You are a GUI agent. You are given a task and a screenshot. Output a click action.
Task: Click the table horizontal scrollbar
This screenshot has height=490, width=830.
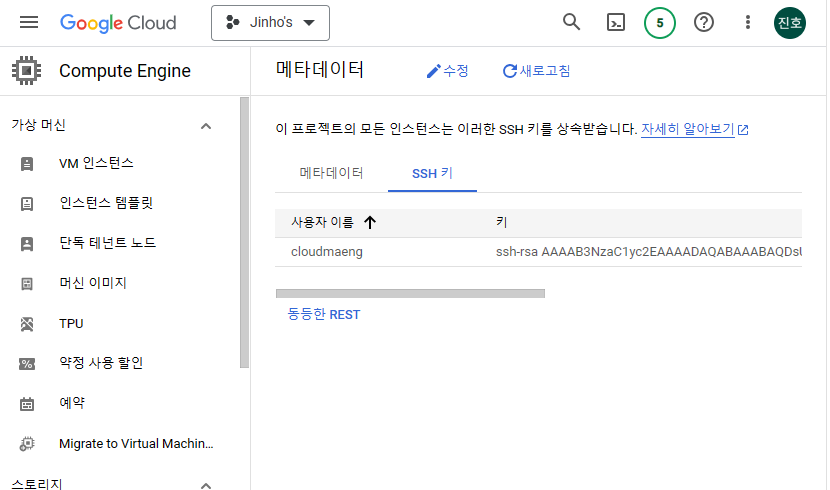tap(410, 294)
